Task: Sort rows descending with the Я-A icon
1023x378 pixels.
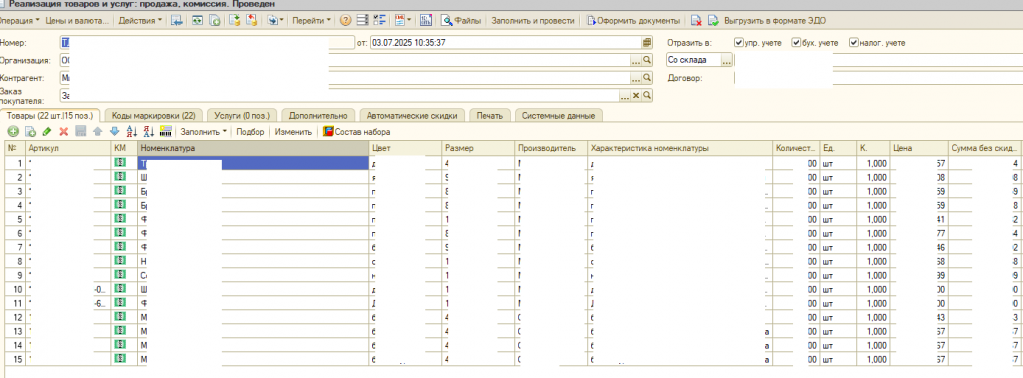Action: click(x=148, y=132)
